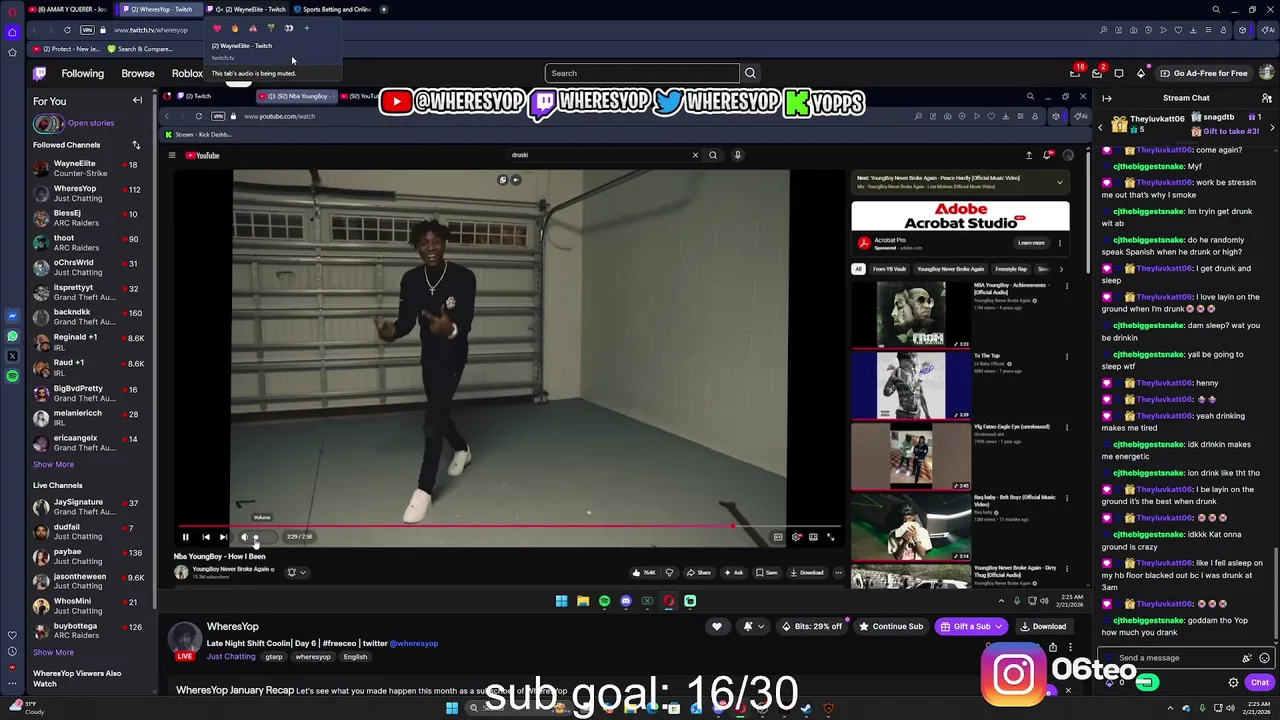
Task: Open the Browse tab
Action: coord(138,73)
